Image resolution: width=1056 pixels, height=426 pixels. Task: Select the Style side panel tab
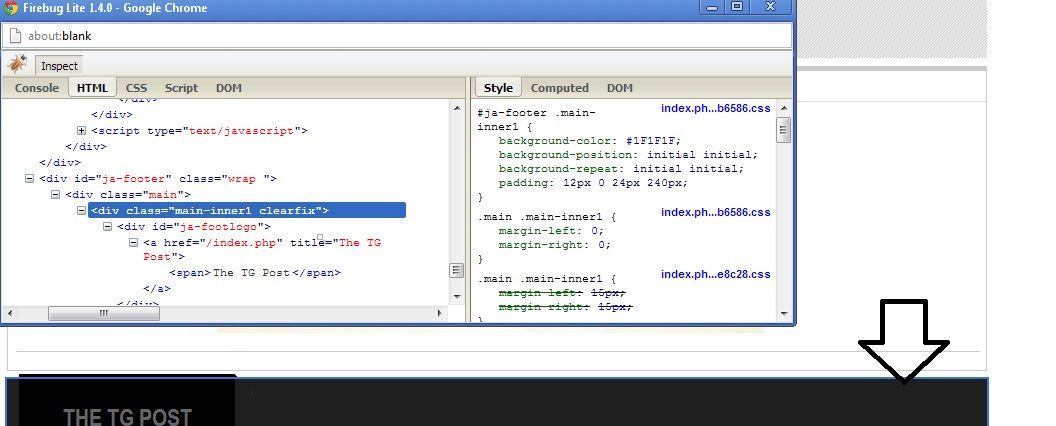498,87
